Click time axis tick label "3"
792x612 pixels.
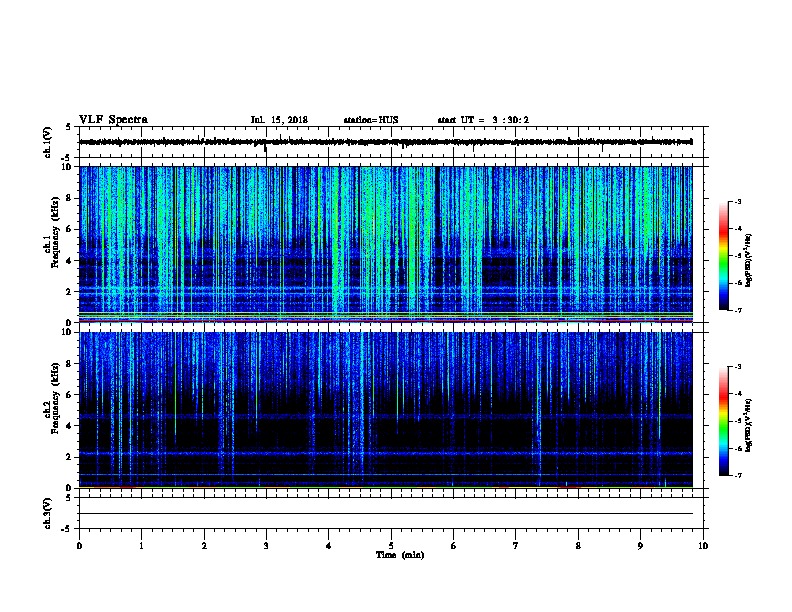[266, 546]
